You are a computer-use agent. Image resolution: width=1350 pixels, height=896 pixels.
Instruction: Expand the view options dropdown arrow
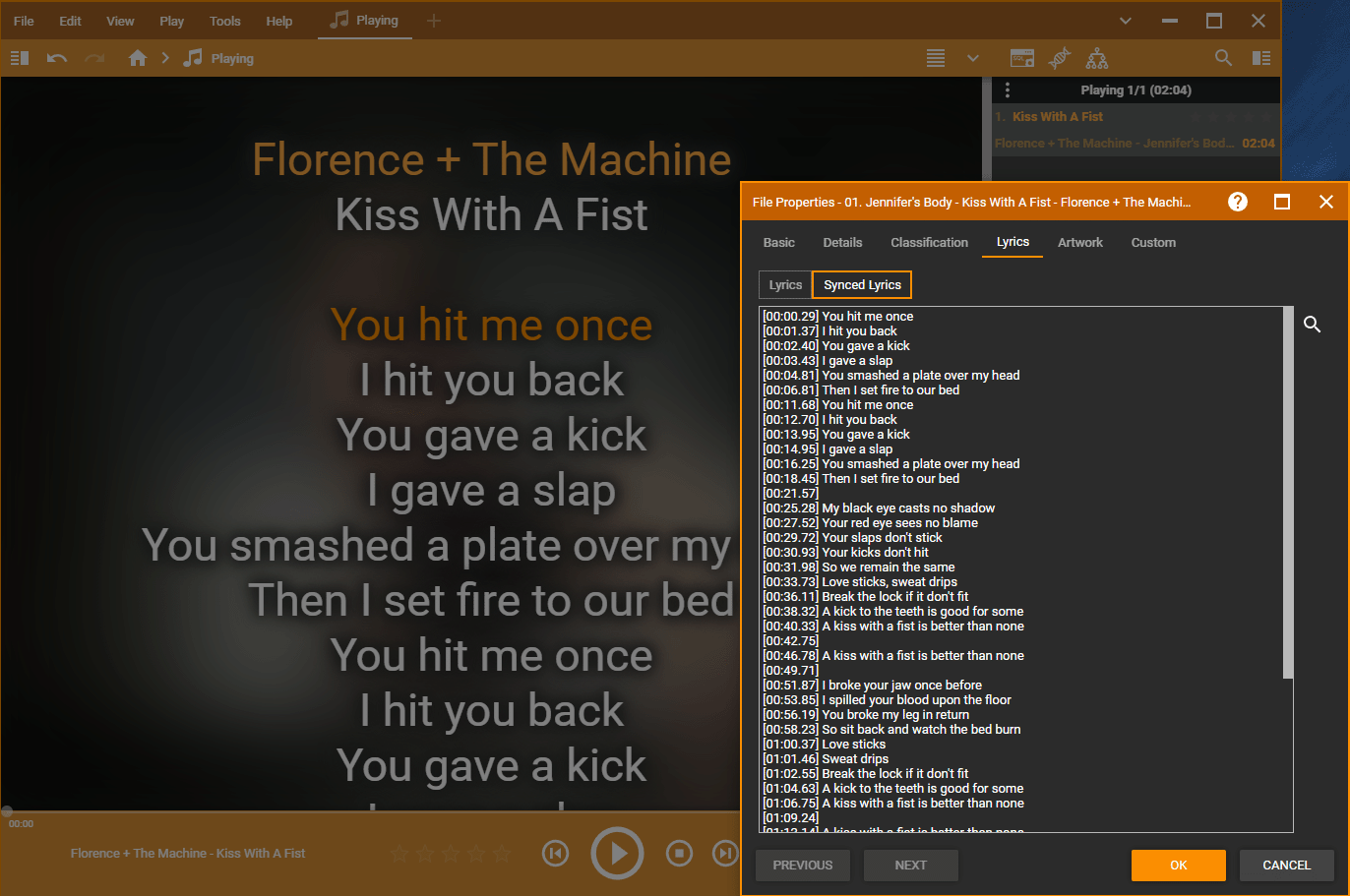pos(973,58)
